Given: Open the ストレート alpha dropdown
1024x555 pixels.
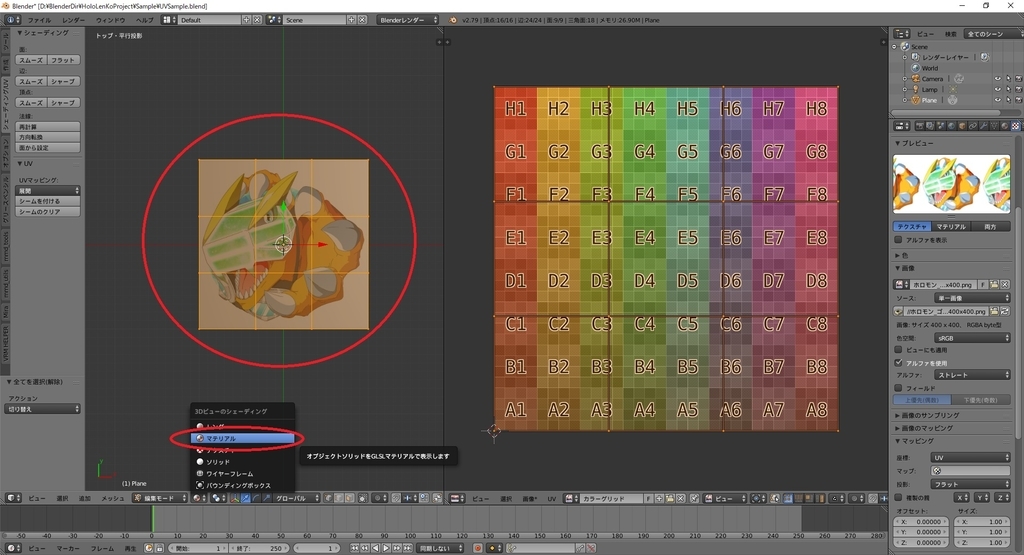Looking at the screenshot, I should [972, 375].
